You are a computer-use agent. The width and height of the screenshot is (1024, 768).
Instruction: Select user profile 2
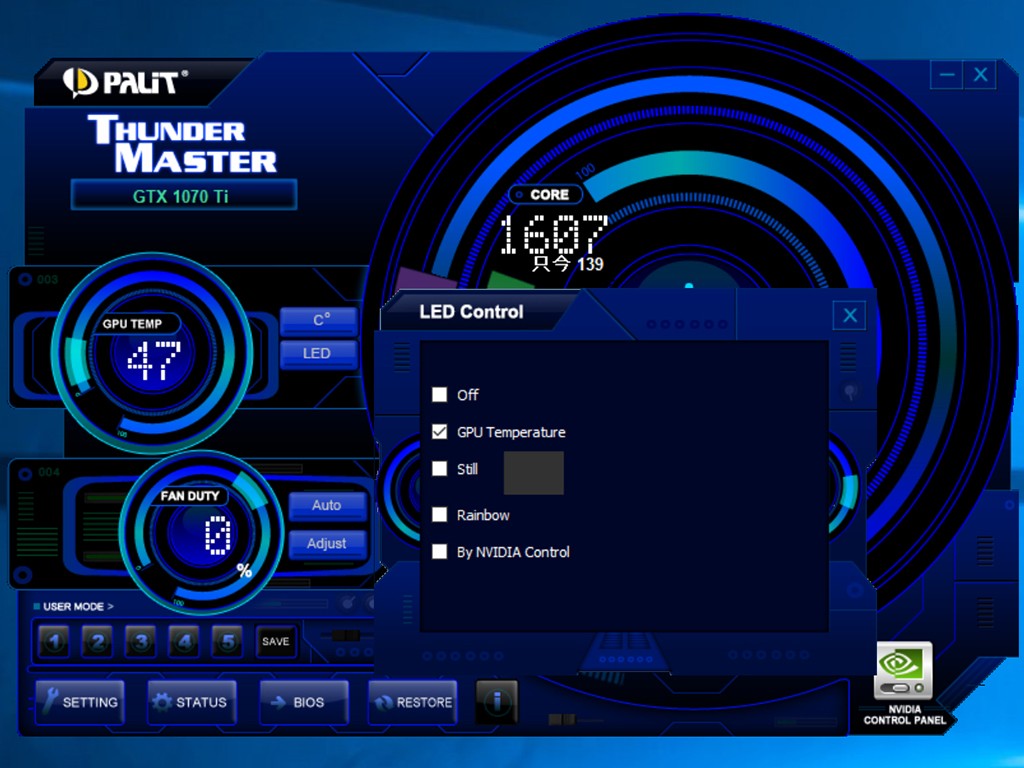(97, 641)
